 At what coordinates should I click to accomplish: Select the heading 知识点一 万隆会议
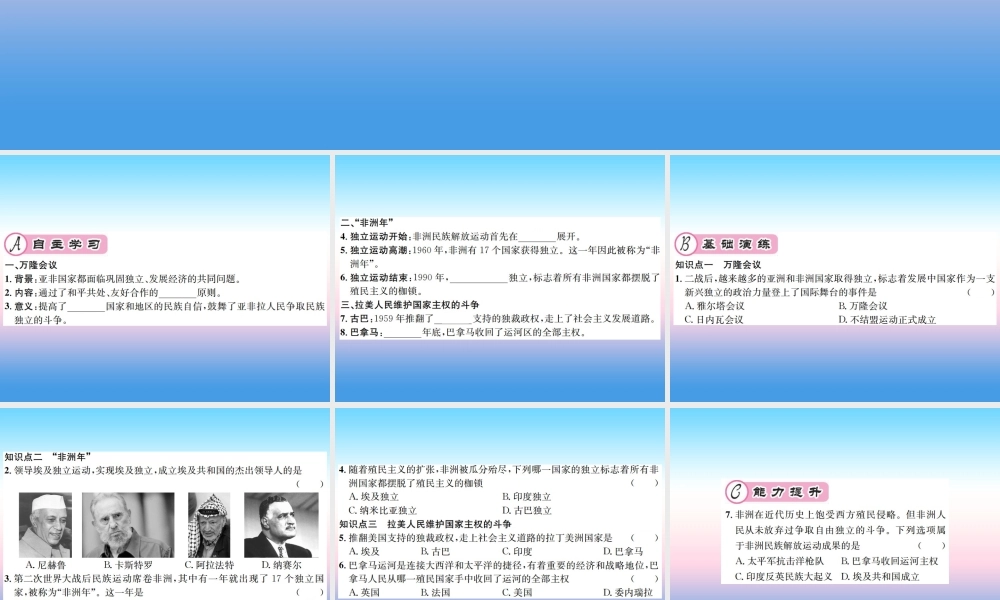tap(718, 264)
